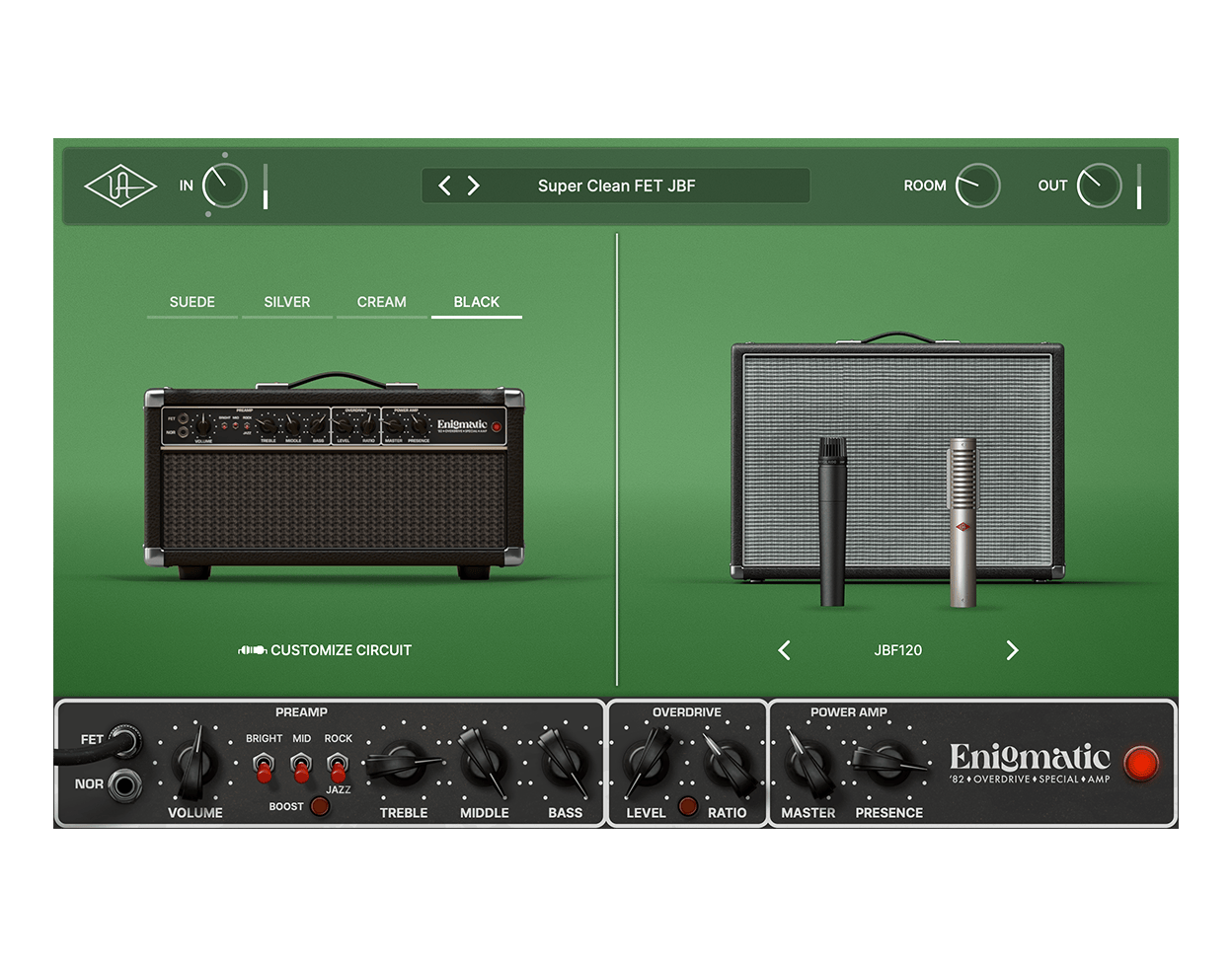Adjust the ROOM knob

(977, 186)
